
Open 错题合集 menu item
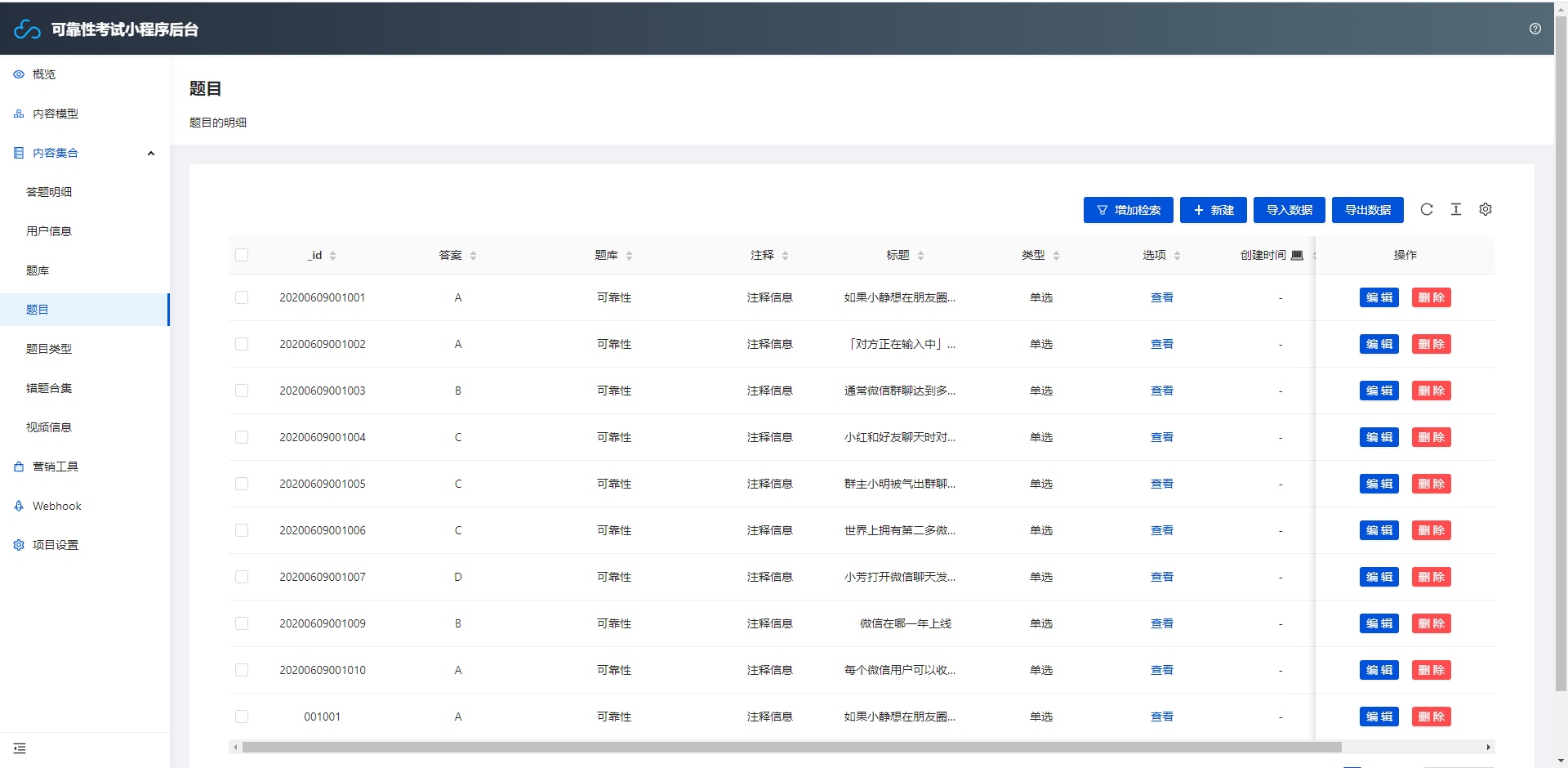[85, 388]
